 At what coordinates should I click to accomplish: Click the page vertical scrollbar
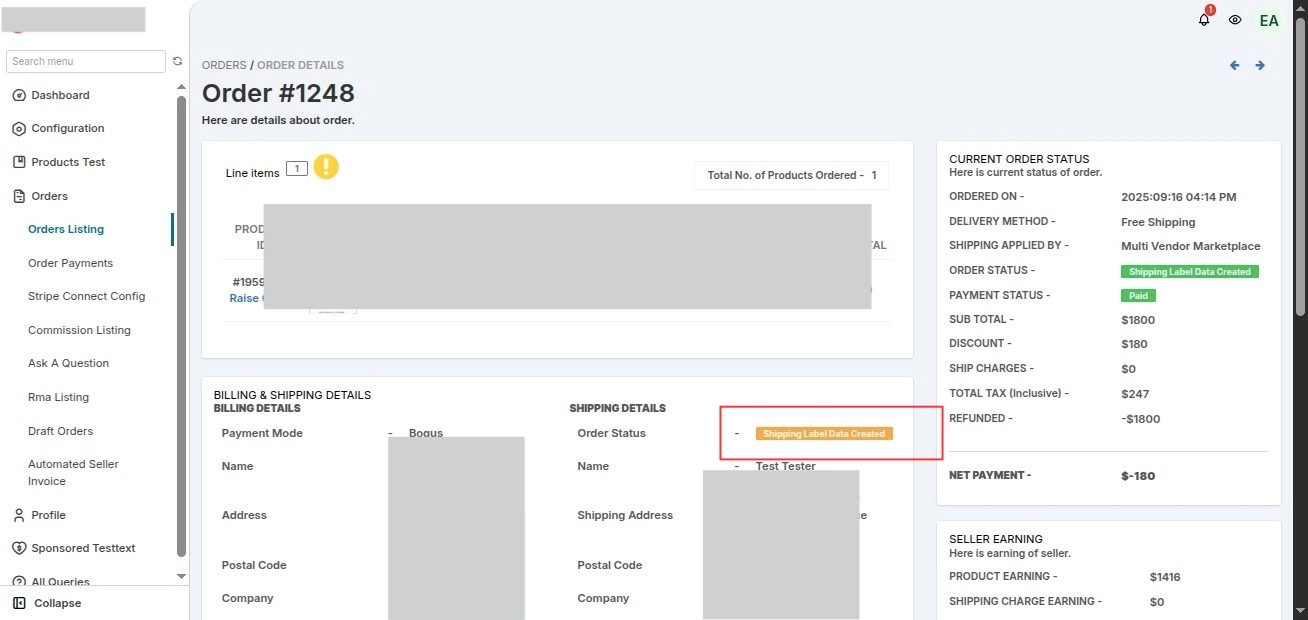(x=1300, y=165)
